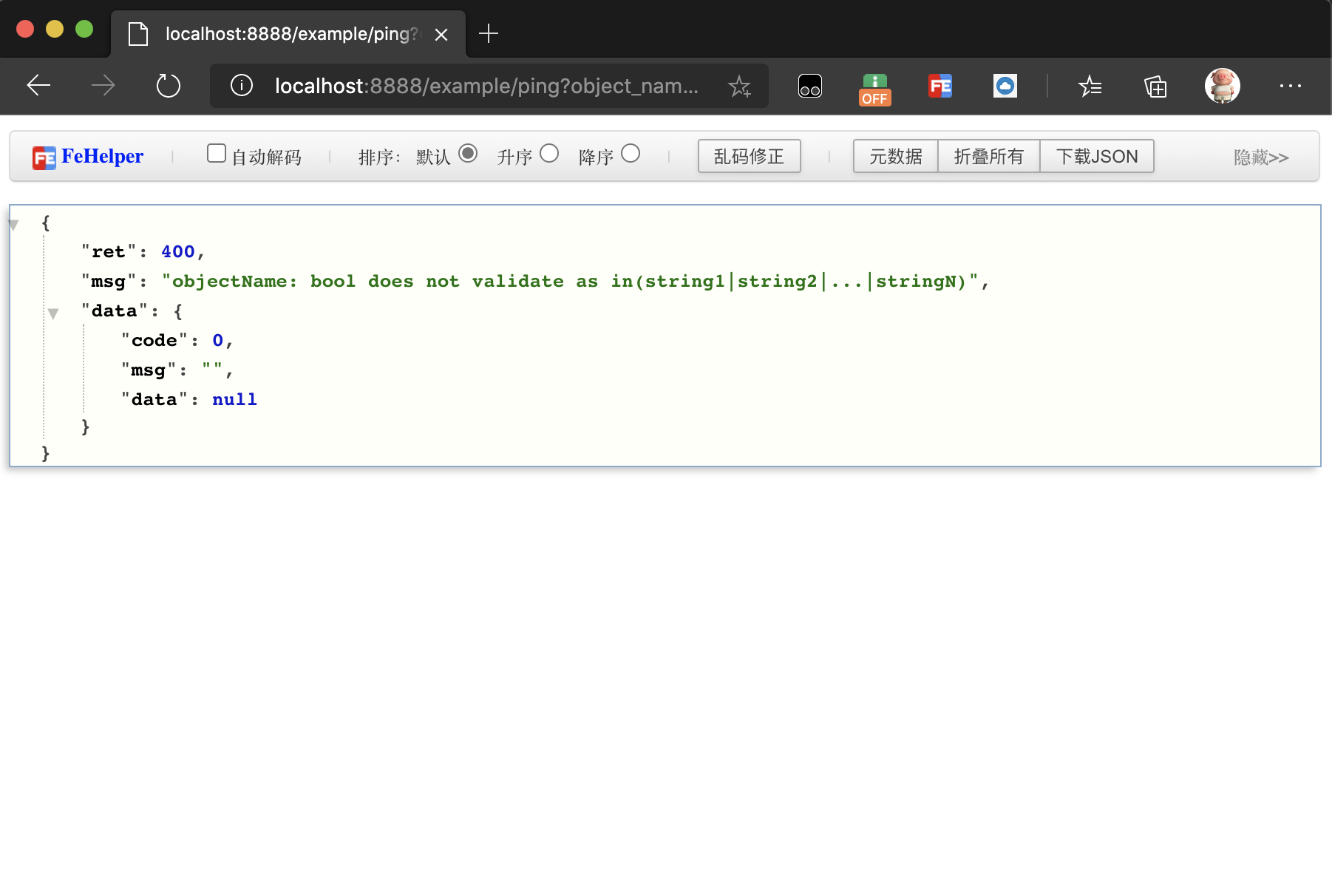
Task: Open browser settings and more menu
Action: [1291, 86]
